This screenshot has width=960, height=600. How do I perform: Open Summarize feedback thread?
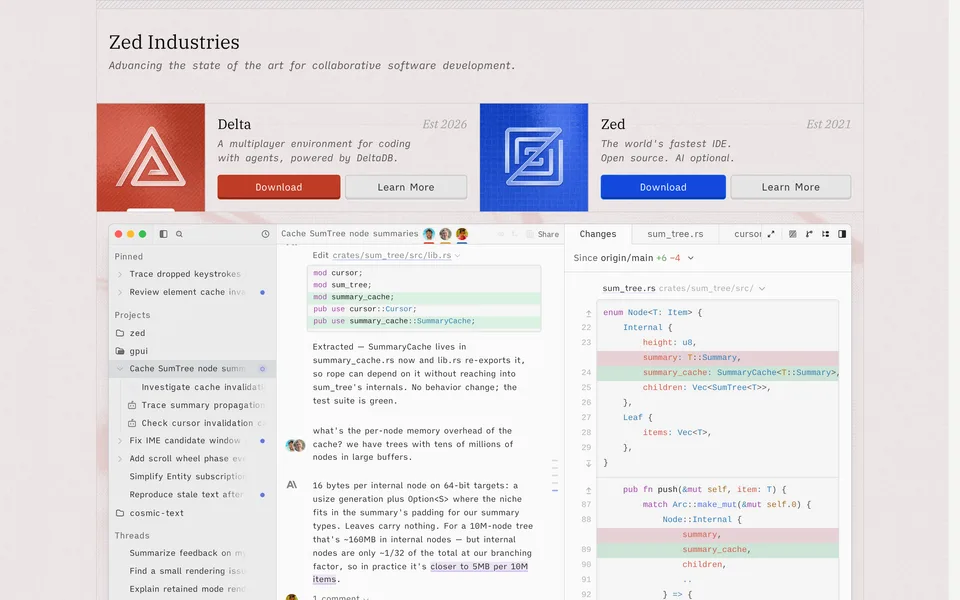(x=187, y=553)
